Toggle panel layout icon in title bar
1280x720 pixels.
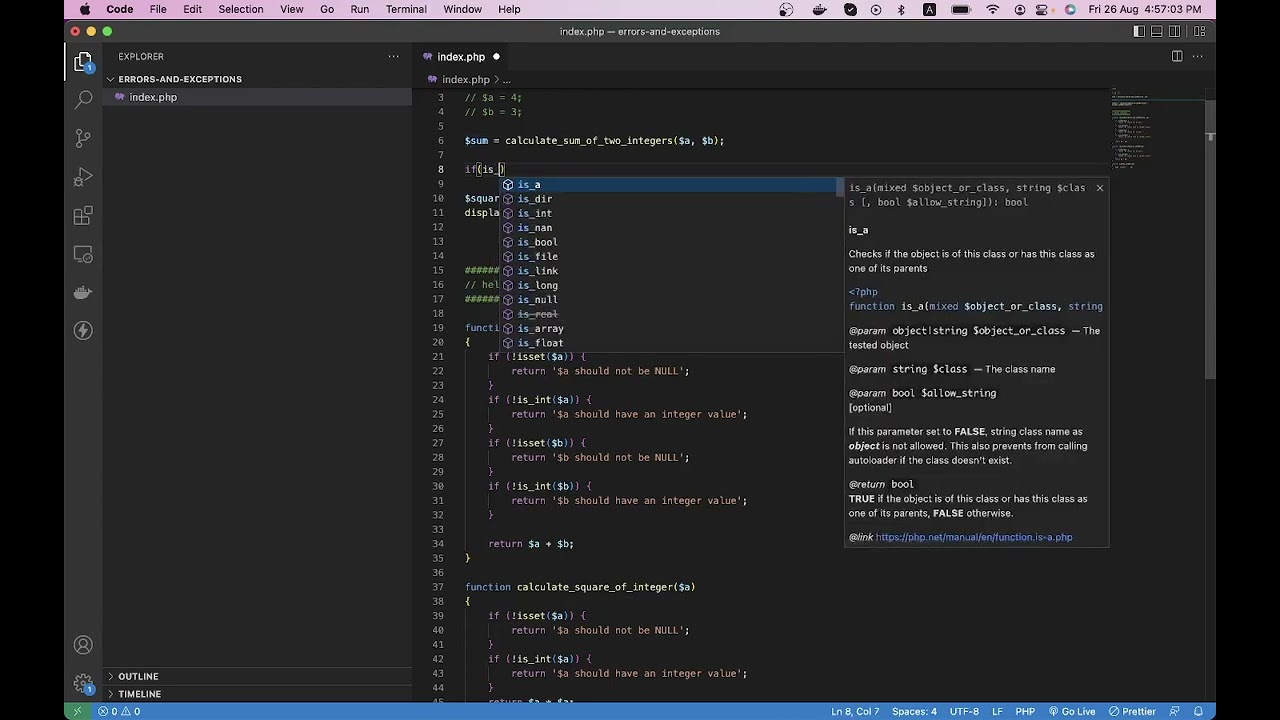[1159, 31]
